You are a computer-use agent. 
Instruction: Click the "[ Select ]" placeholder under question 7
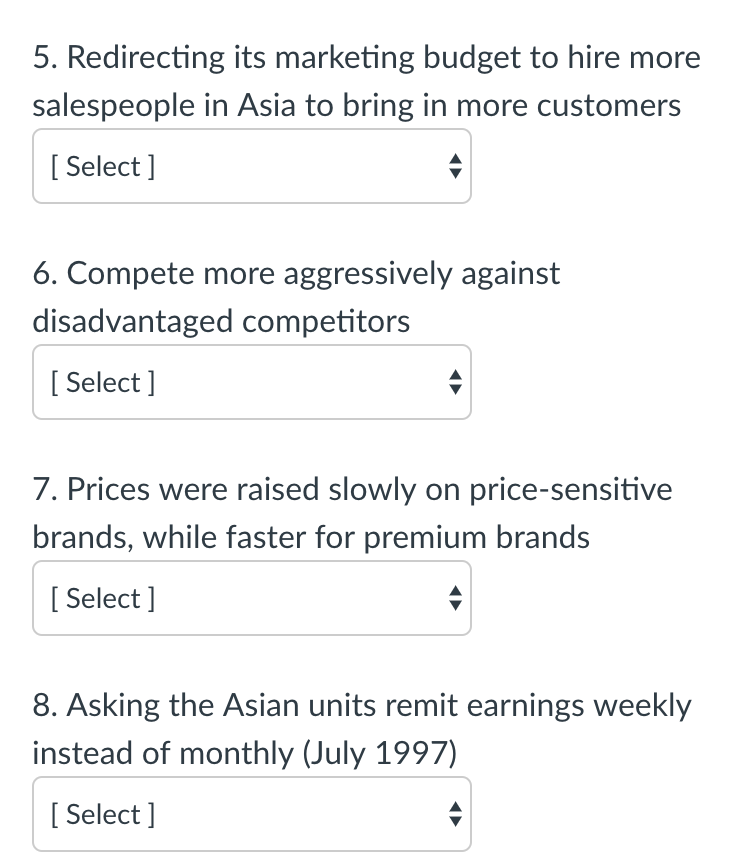(101, 599)
